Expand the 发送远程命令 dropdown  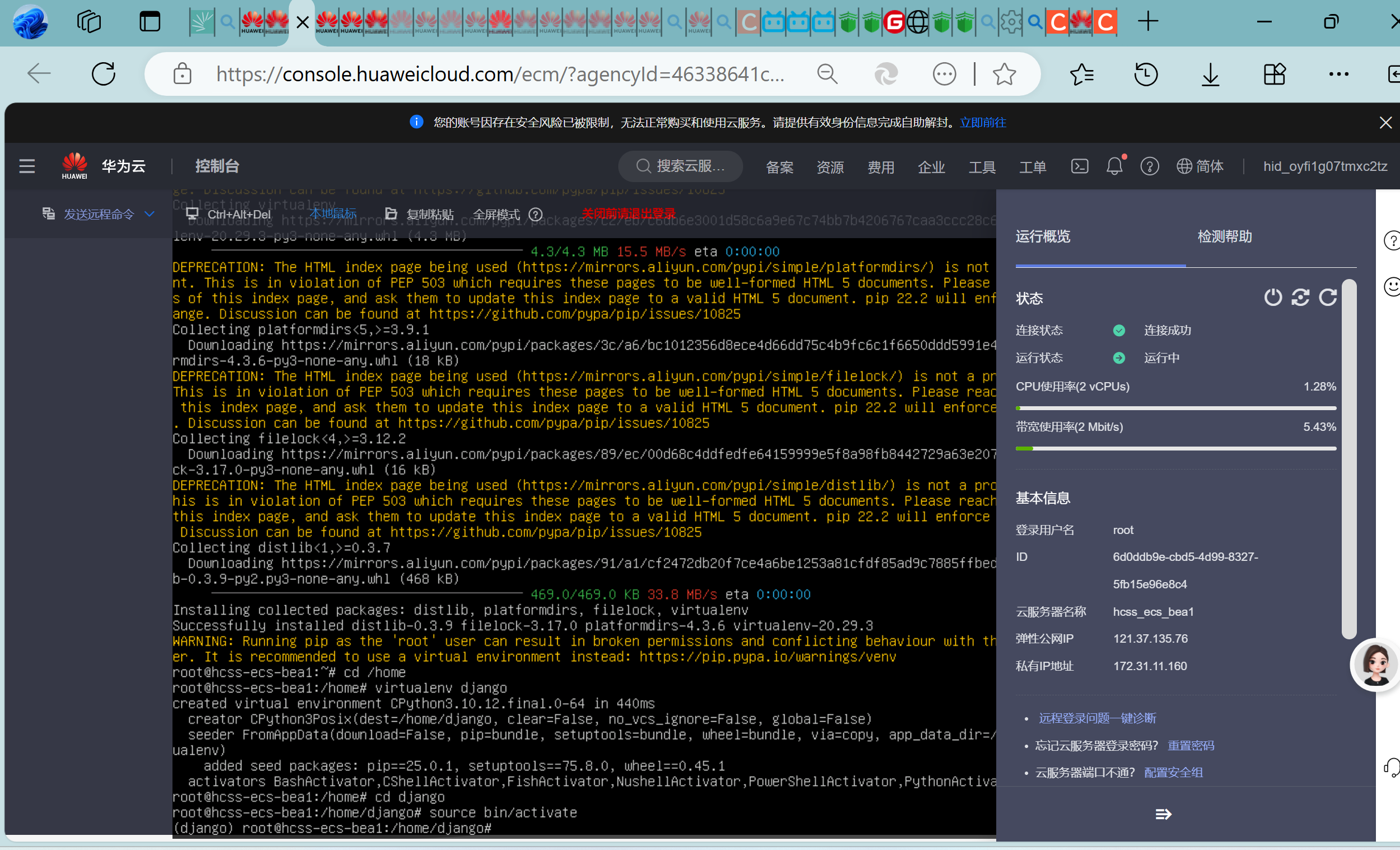point(99,215)
